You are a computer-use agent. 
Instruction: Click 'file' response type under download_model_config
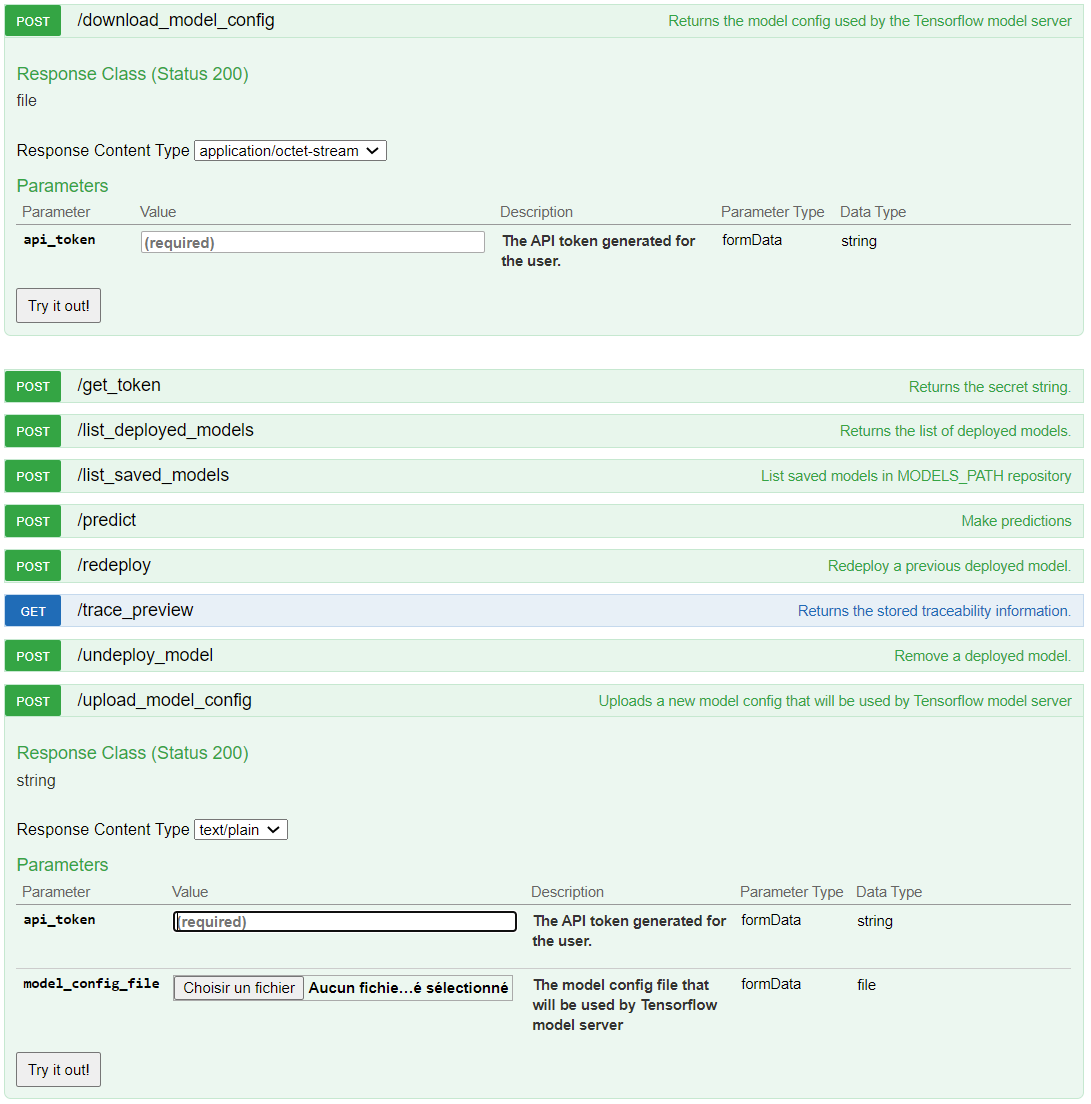[27, 101]
